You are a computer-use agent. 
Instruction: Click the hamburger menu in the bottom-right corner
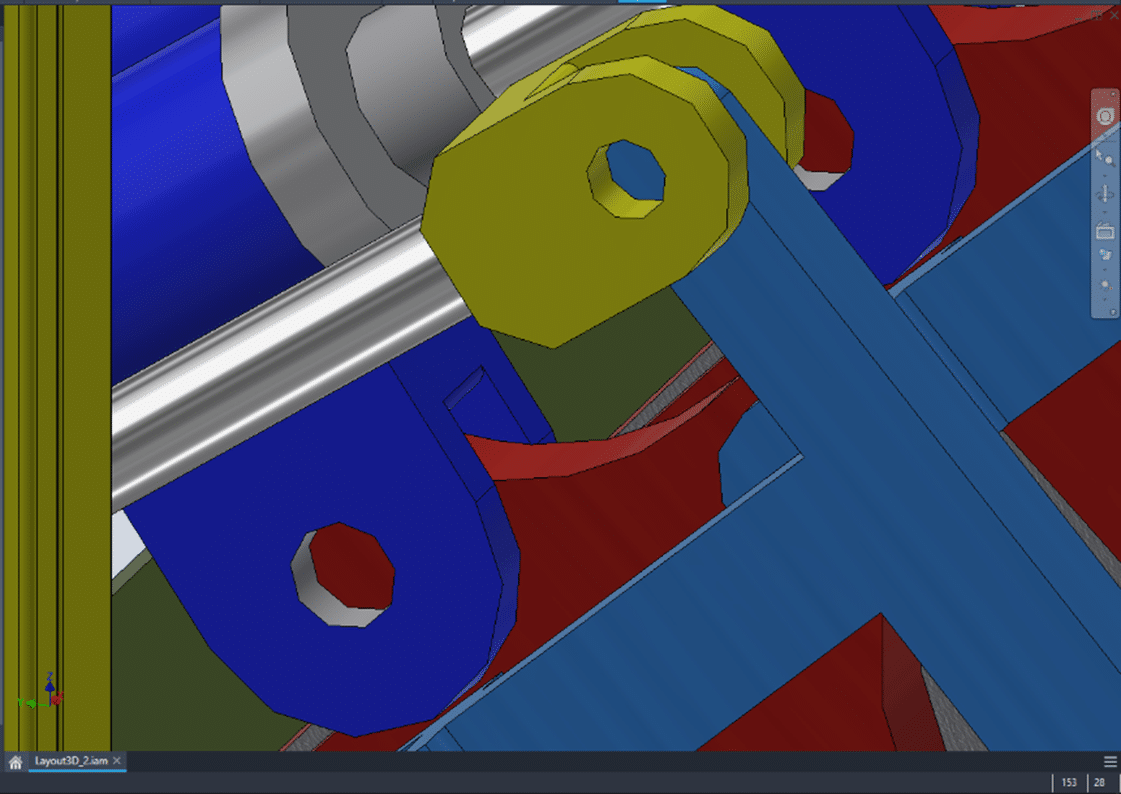(x=1109, y=760)
